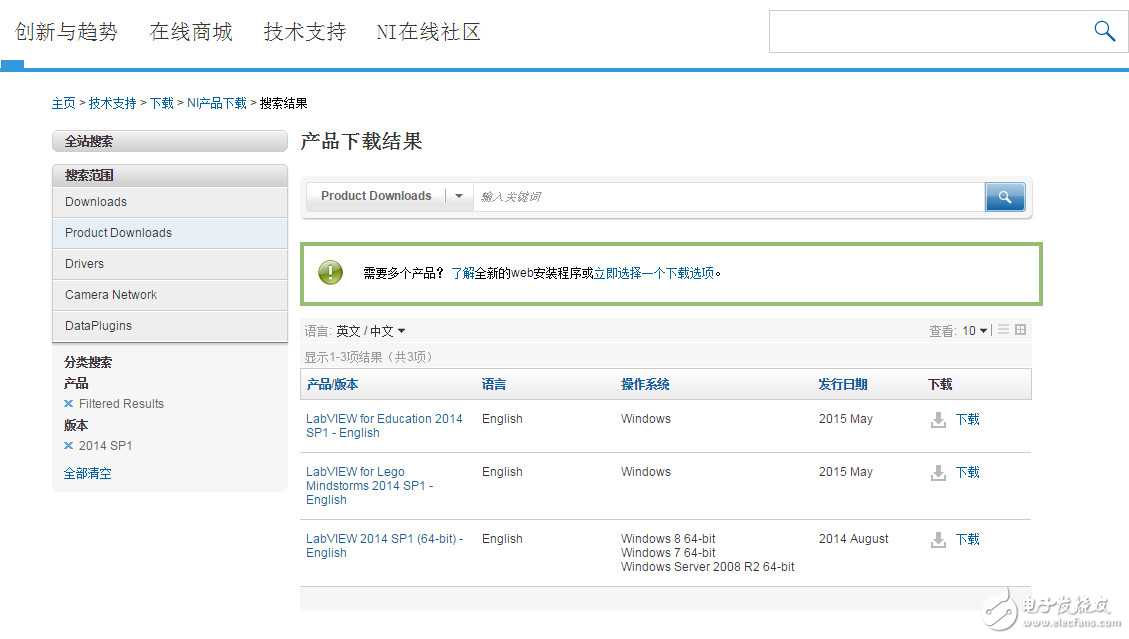The height and width of the screenshot is (639, 1129).
Task: Select DataPlugins in search scope list
Action: (170, 326)
